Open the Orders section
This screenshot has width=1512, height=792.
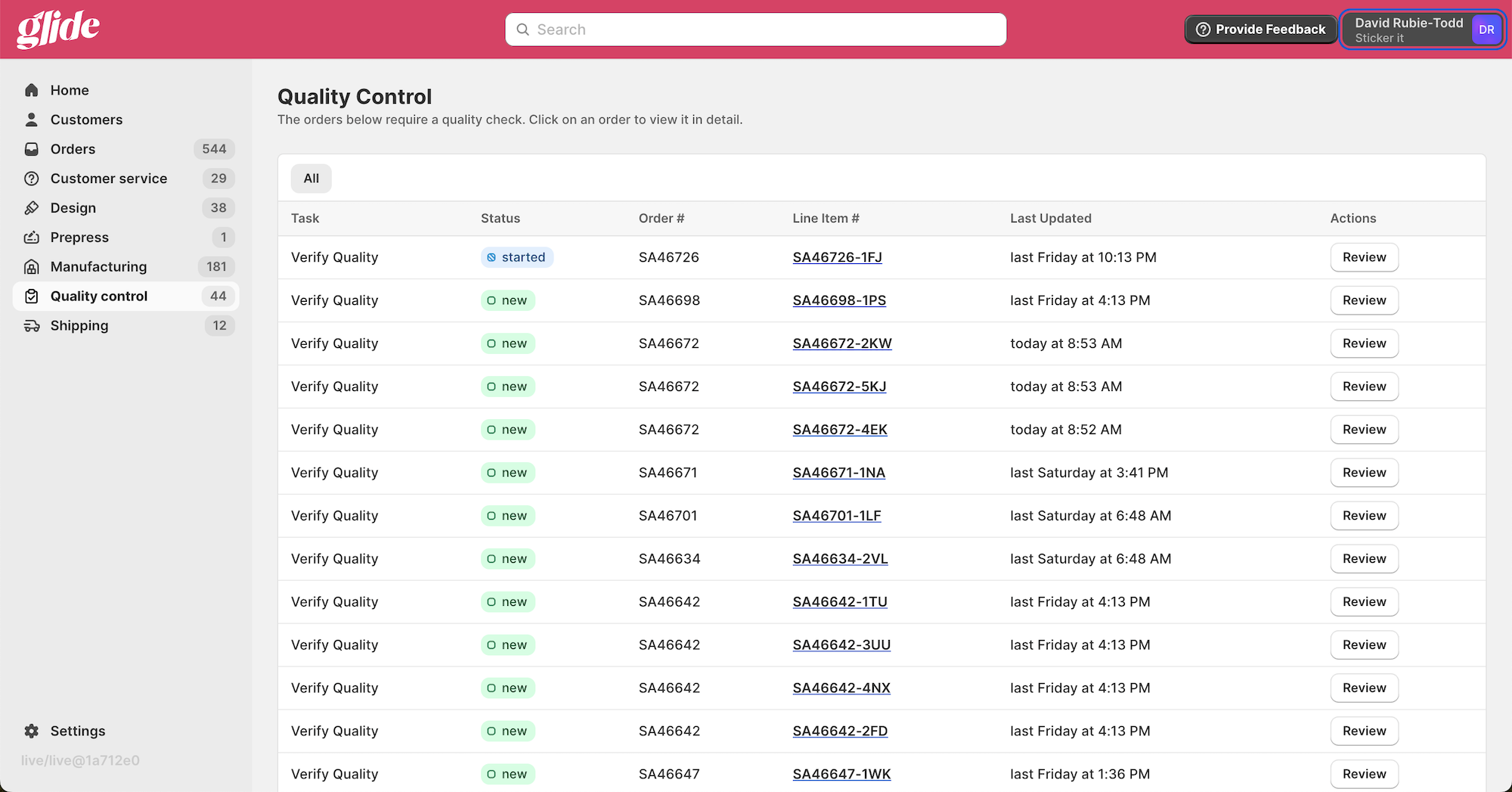click(125, 149)
